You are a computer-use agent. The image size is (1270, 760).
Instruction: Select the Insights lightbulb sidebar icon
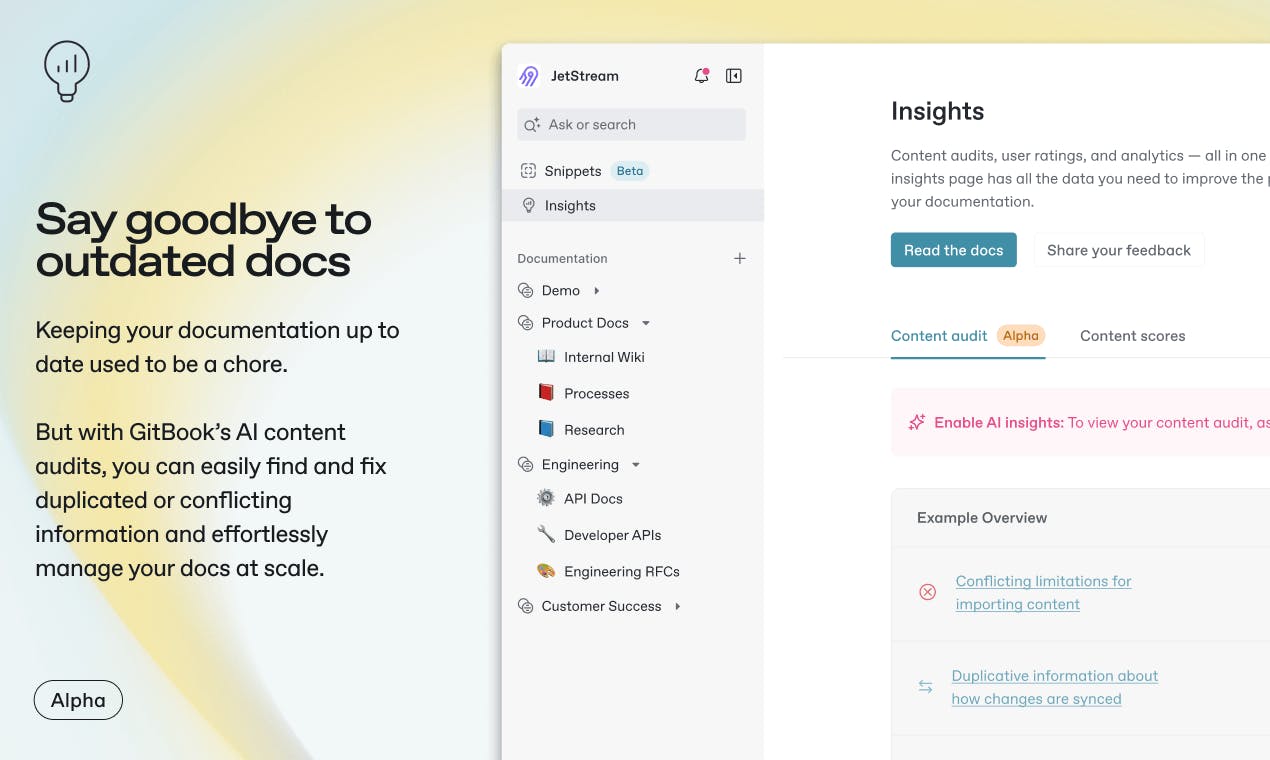(x=528, y=205)
